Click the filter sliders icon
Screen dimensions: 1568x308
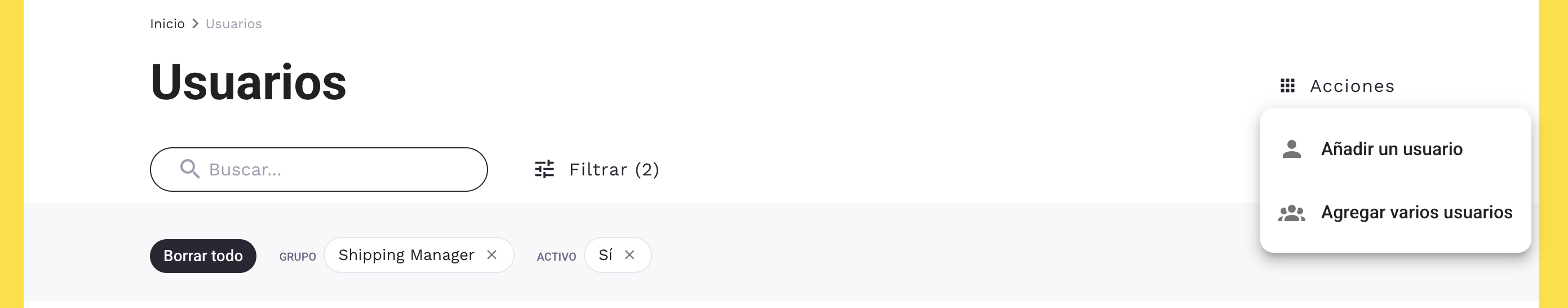pyautogui.click(x=544, y=169)
